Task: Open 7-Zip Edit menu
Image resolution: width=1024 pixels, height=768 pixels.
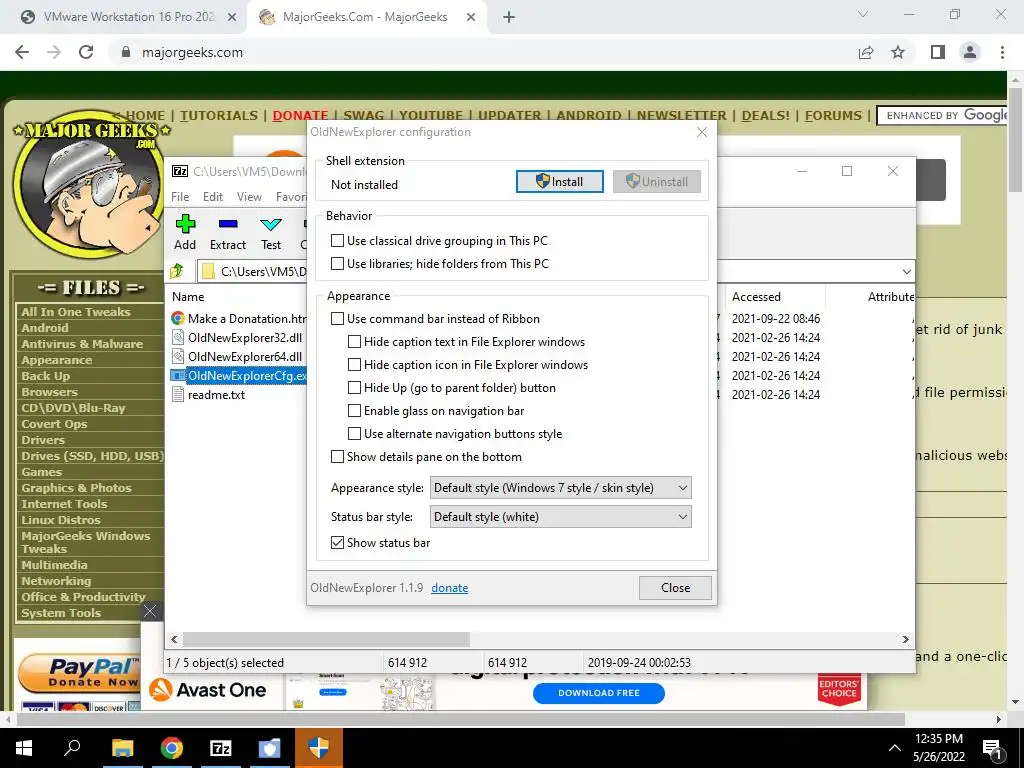Action: coord(213,197)
